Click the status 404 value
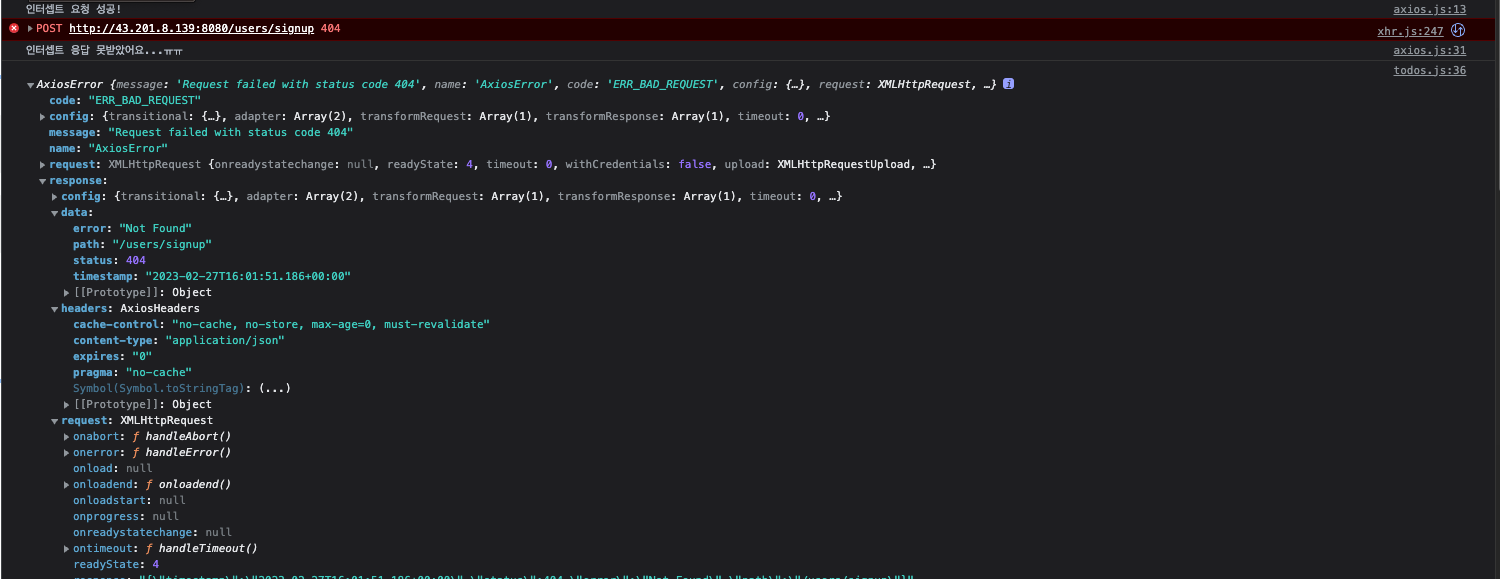This screenshot has height=579, width=1500. click(x=136, y=260)
